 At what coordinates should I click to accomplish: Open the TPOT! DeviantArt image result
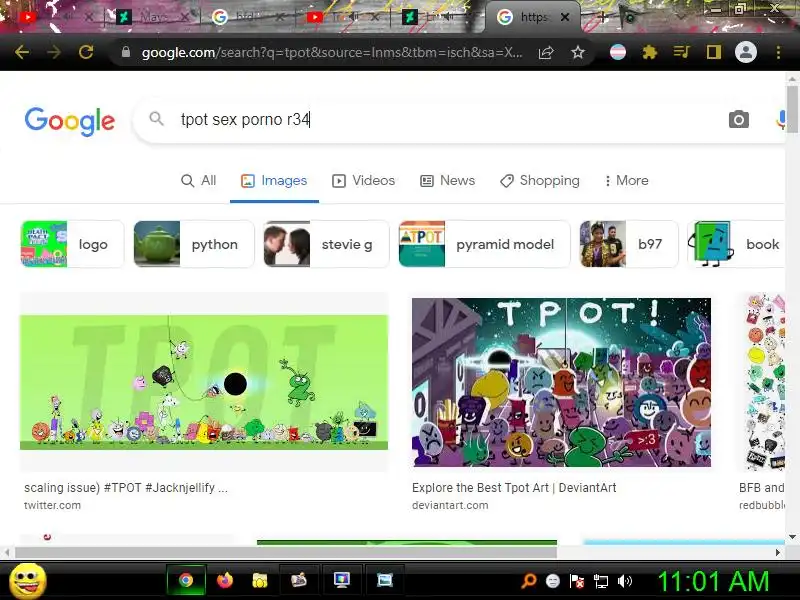(x=561, y=382)
